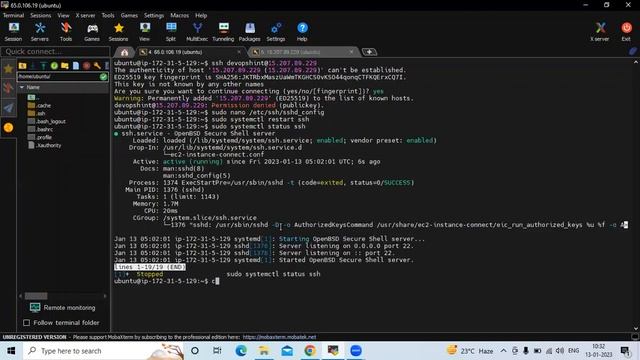Open the View toolbar icon
This screenshot has width=640, height=360.
coord(144,31)
